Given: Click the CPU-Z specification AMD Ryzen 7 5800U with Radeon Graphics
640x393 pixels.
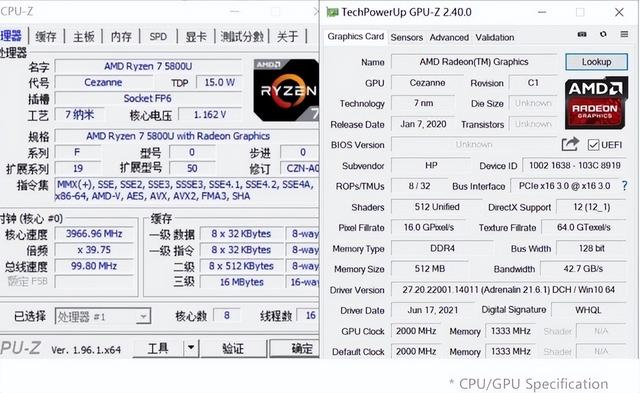Looking at the screenshot, I should click(x=178, y=136).
